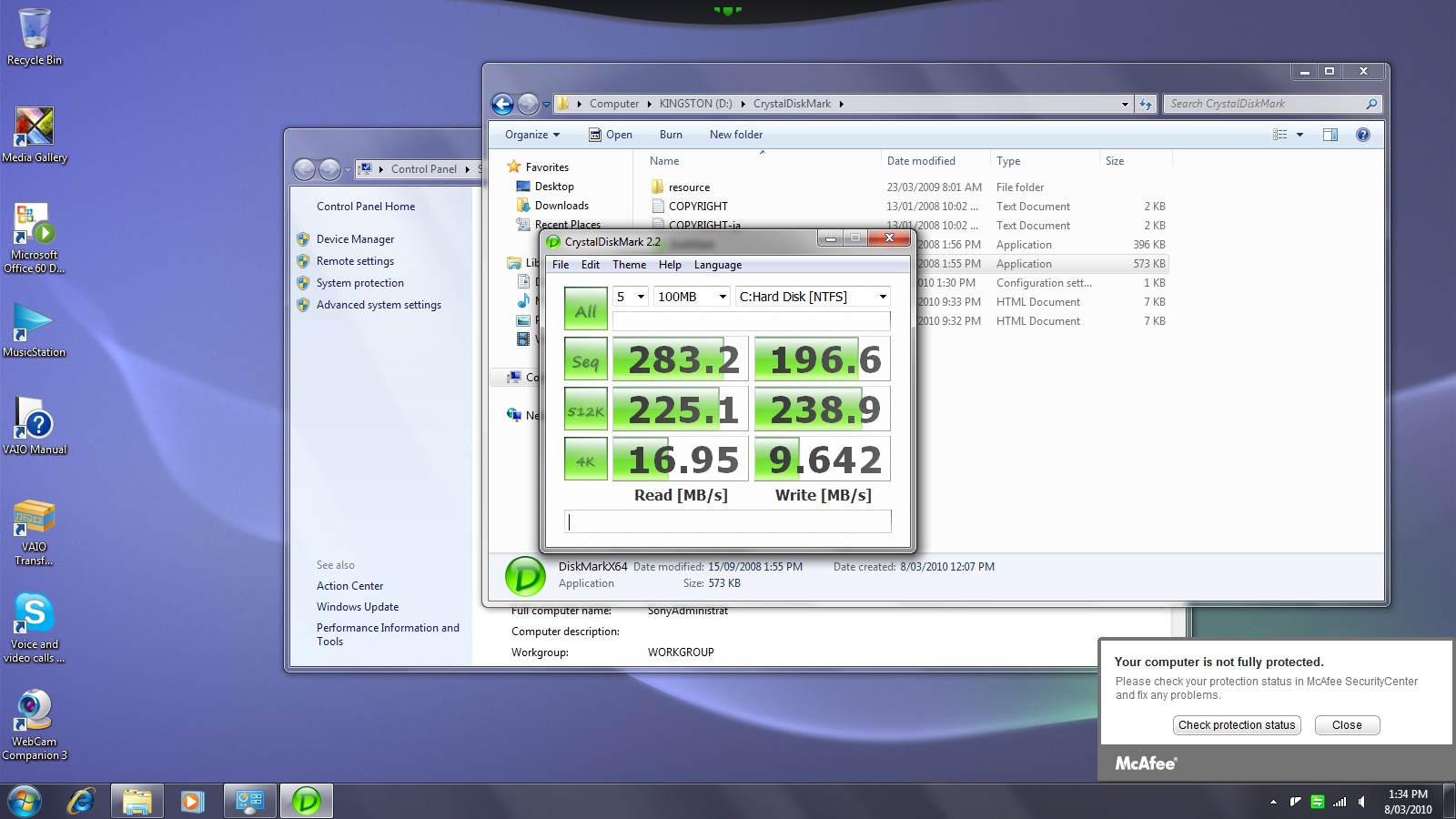Sort by Date modified column header

click(x=921, y=161)
